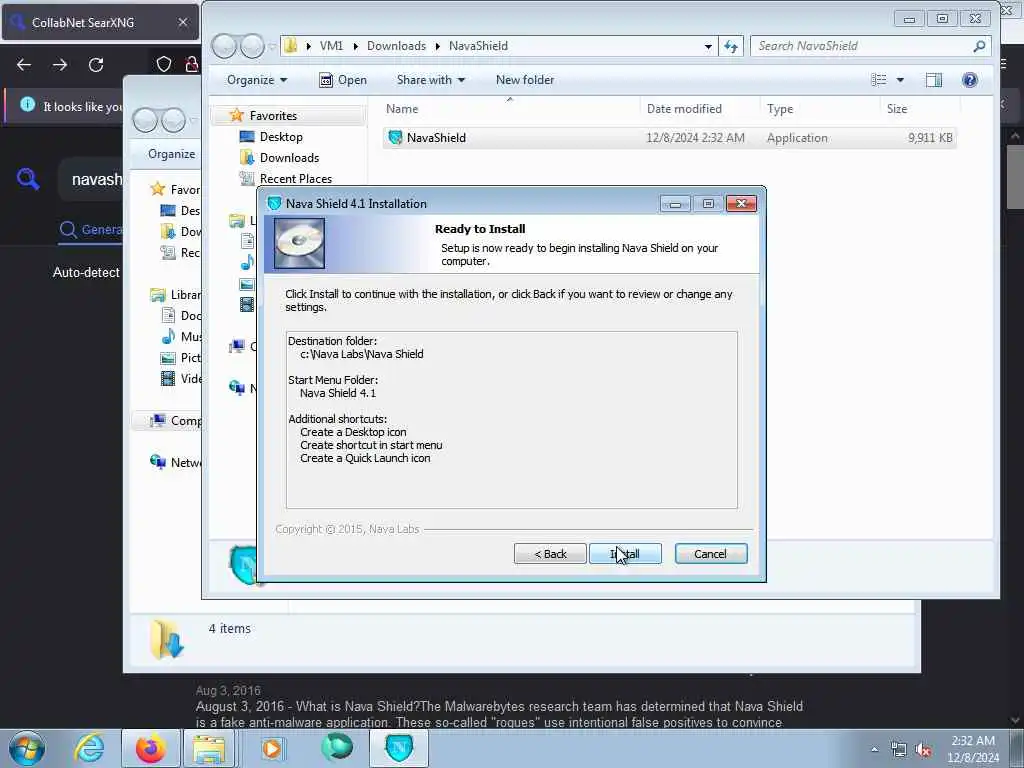Viewport: 1024px width, 768px height.
Task: Click Organize in the rear Explorer window
Action: 171,154
